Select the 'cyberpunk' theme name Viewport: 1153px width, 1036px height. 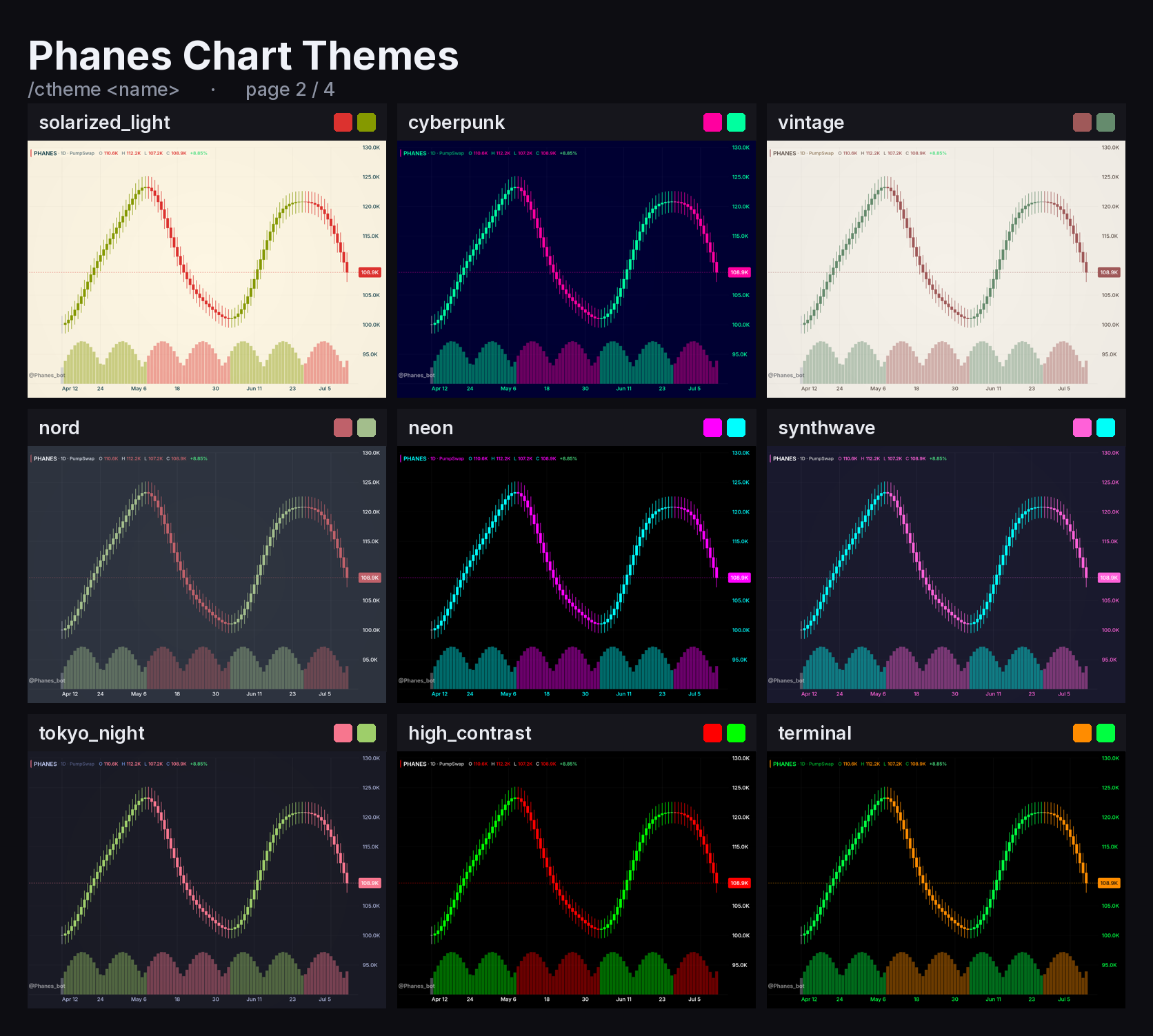pyautogui.click(x=457, y=123)
